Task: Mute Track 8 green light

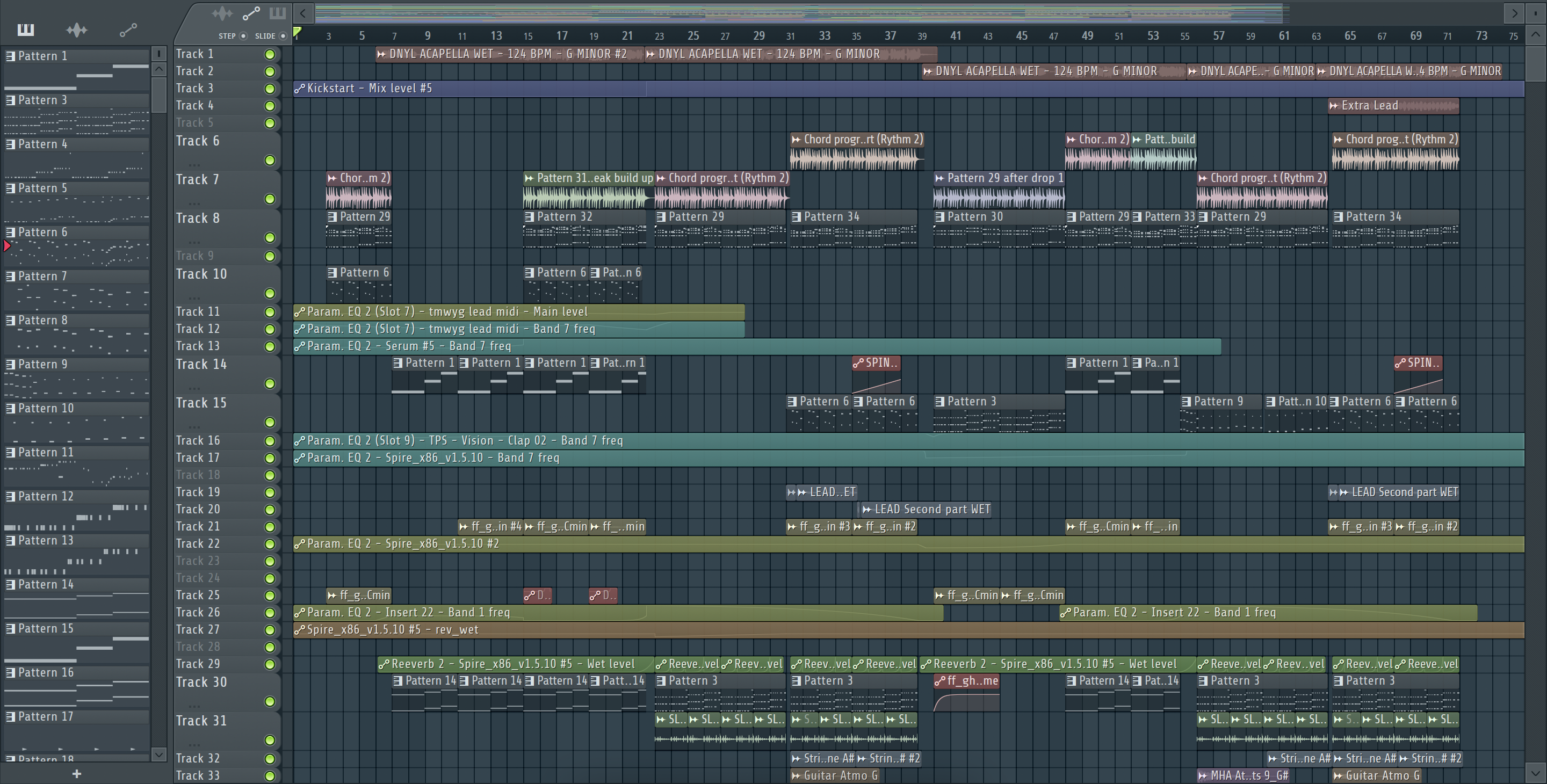Action: [x=270, y=238]
